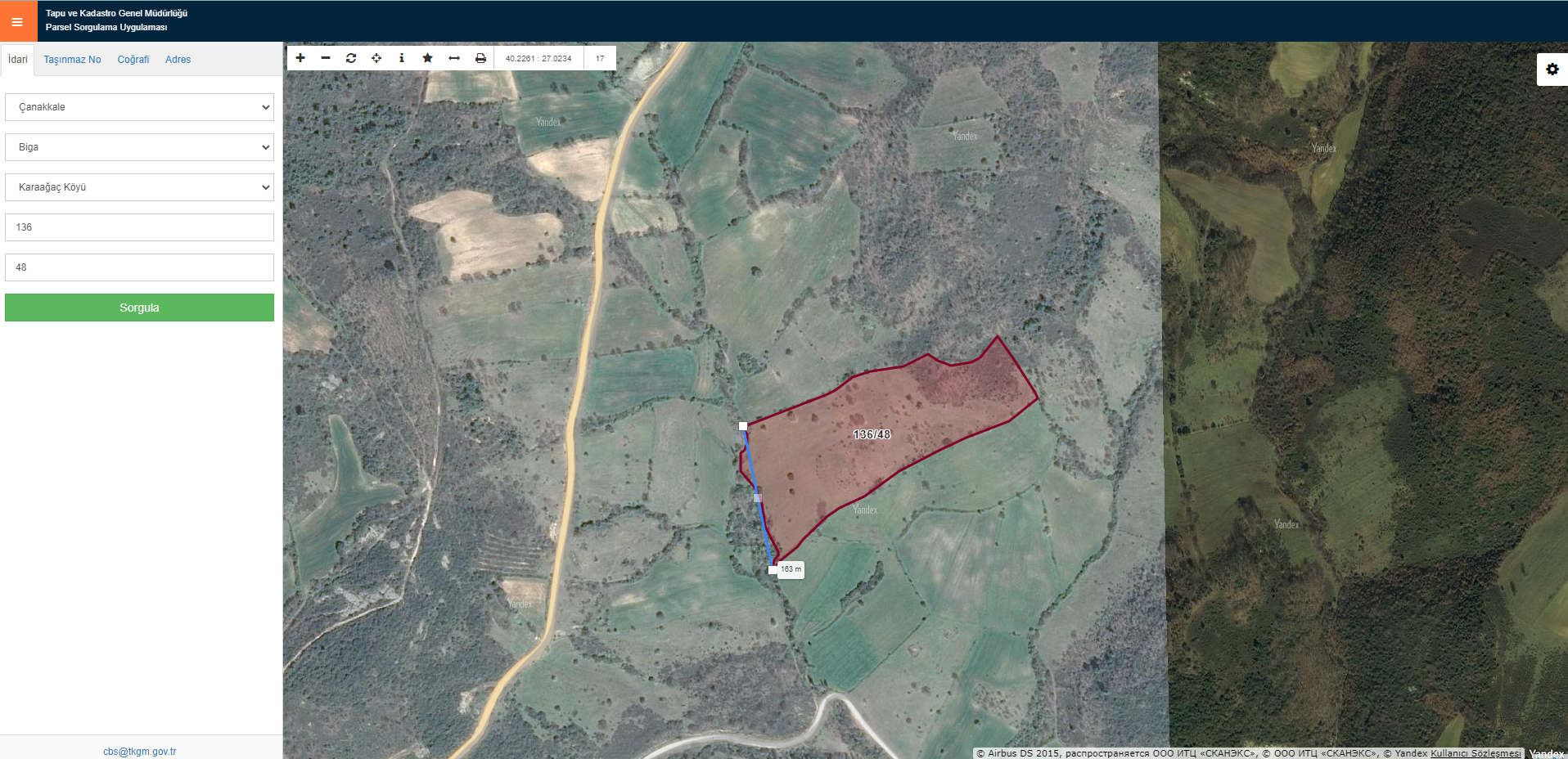Image resolution: width=1568 pixels, height=759 pixels.
Task: Open the parcel info tool
Action: [402, 58]
